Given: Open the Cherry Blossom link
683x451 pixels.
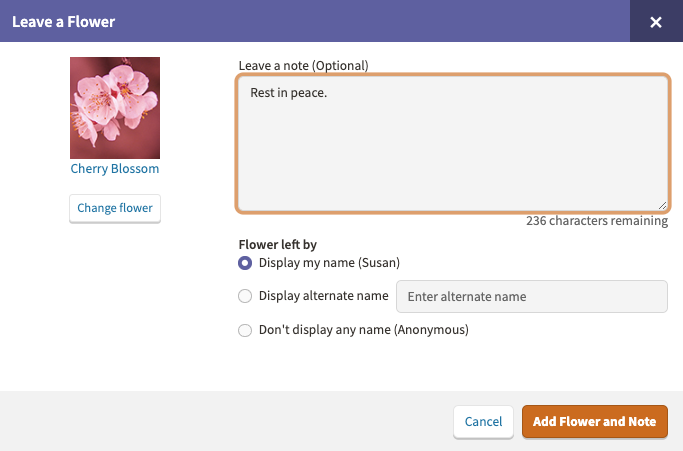Looking at the screenshot, I should 115,169.
